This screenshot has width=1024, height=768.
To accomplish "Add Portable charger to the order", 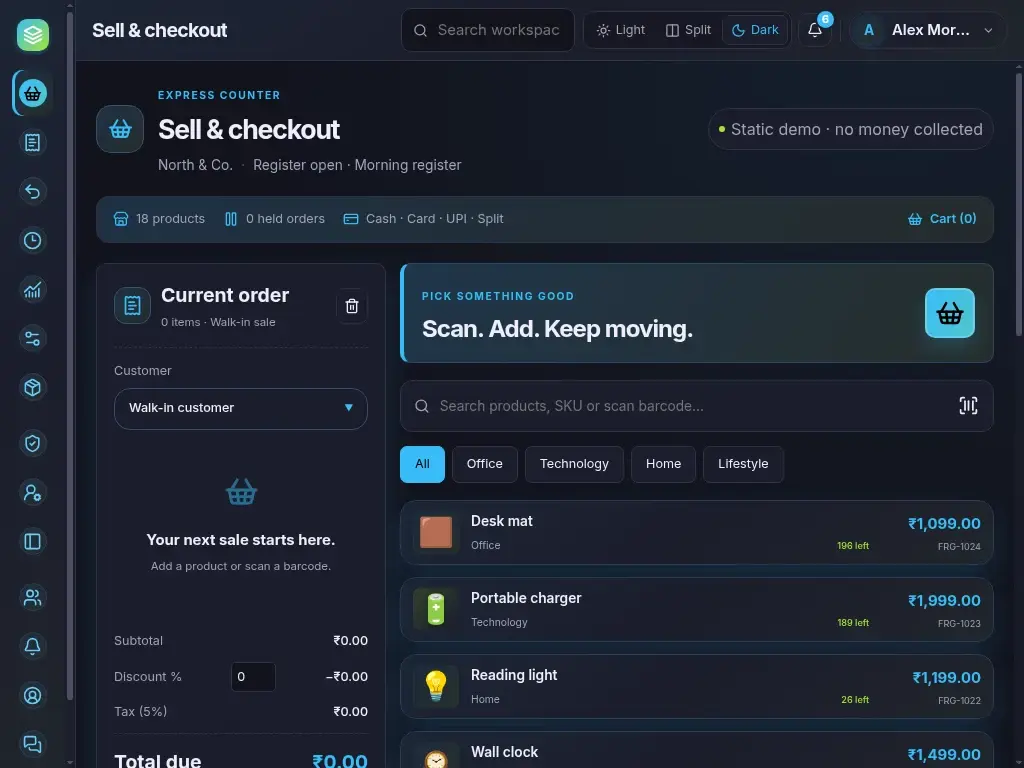I will tap(697, 609).
